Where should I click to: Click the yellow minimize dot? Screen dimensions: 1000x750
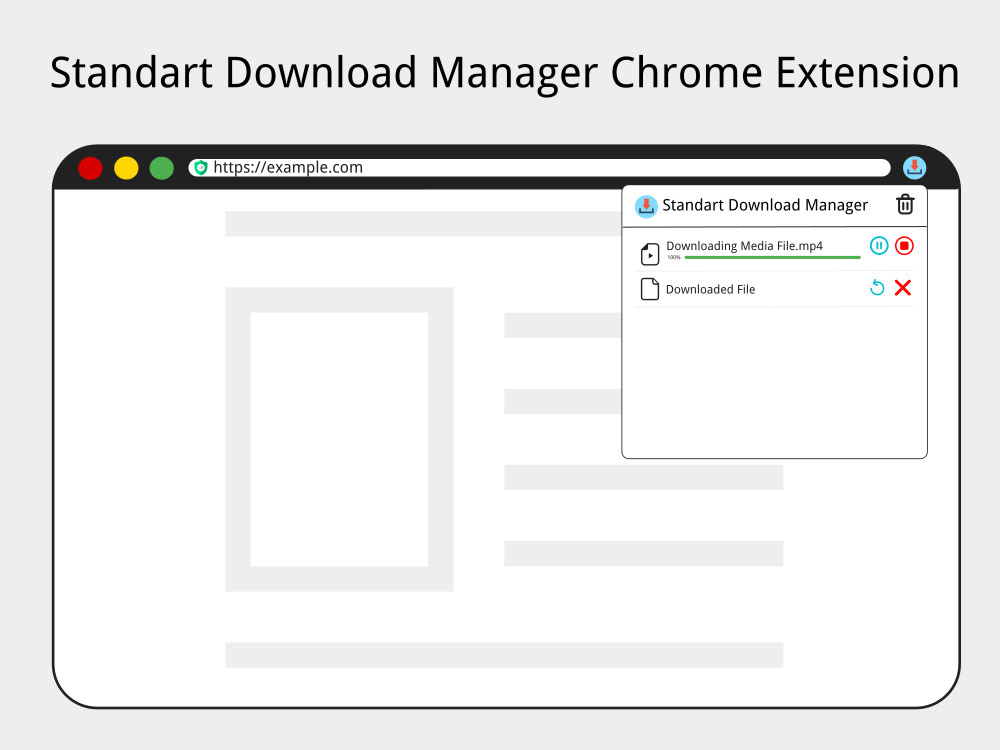pos(126,168)
